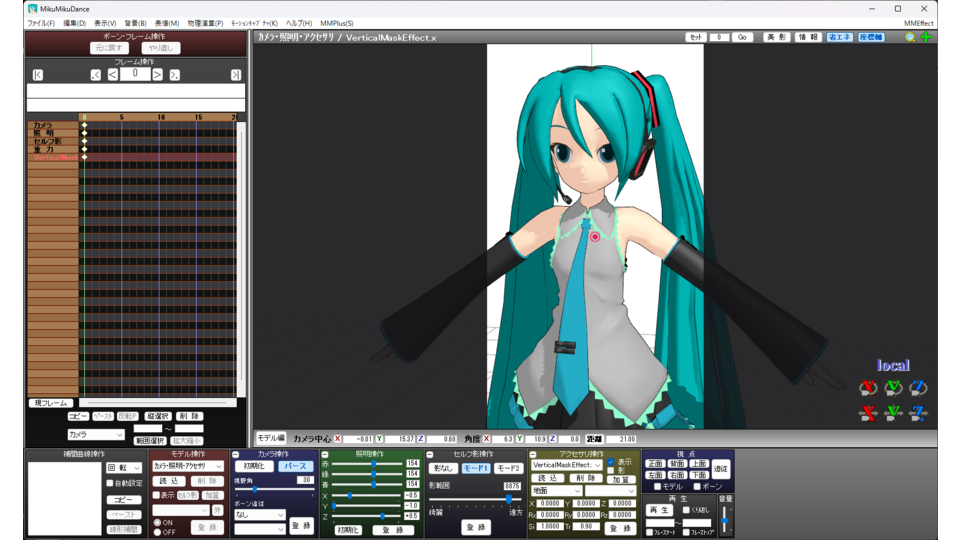Step back one frame (< button)
This screenshot has width=960, height=540.
[113, 75]
